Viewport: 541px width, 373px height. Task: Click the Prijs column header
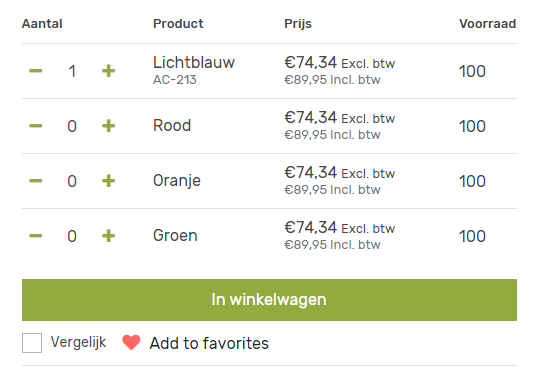point(298,24)
